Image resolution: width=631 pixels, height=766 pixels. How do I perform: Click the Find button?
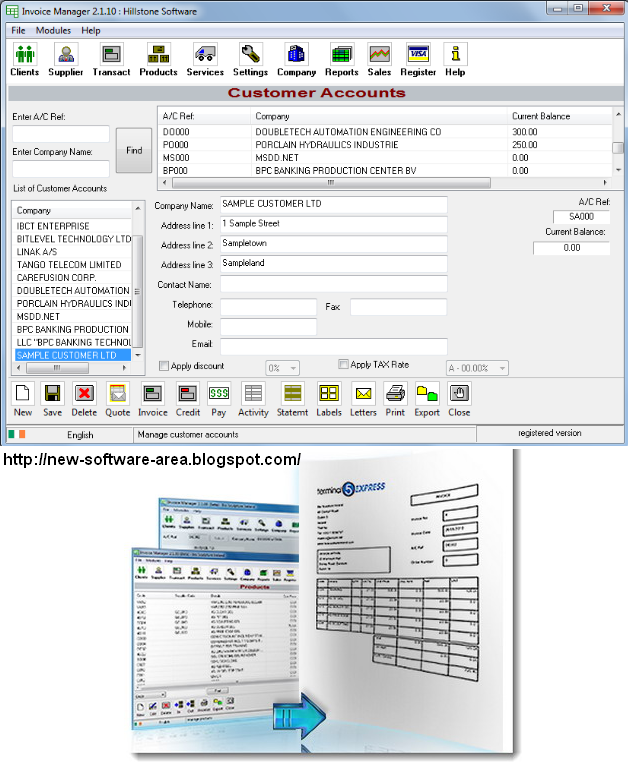[134, 150]
